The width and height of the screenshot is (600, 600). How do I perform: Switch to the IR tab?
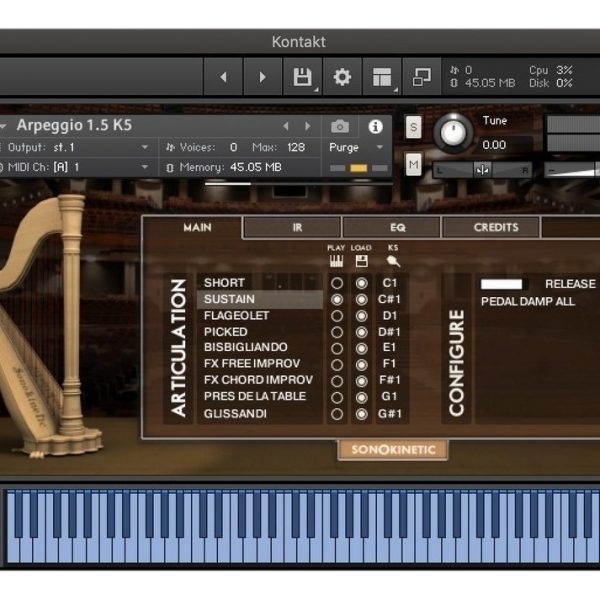[297, 228]
